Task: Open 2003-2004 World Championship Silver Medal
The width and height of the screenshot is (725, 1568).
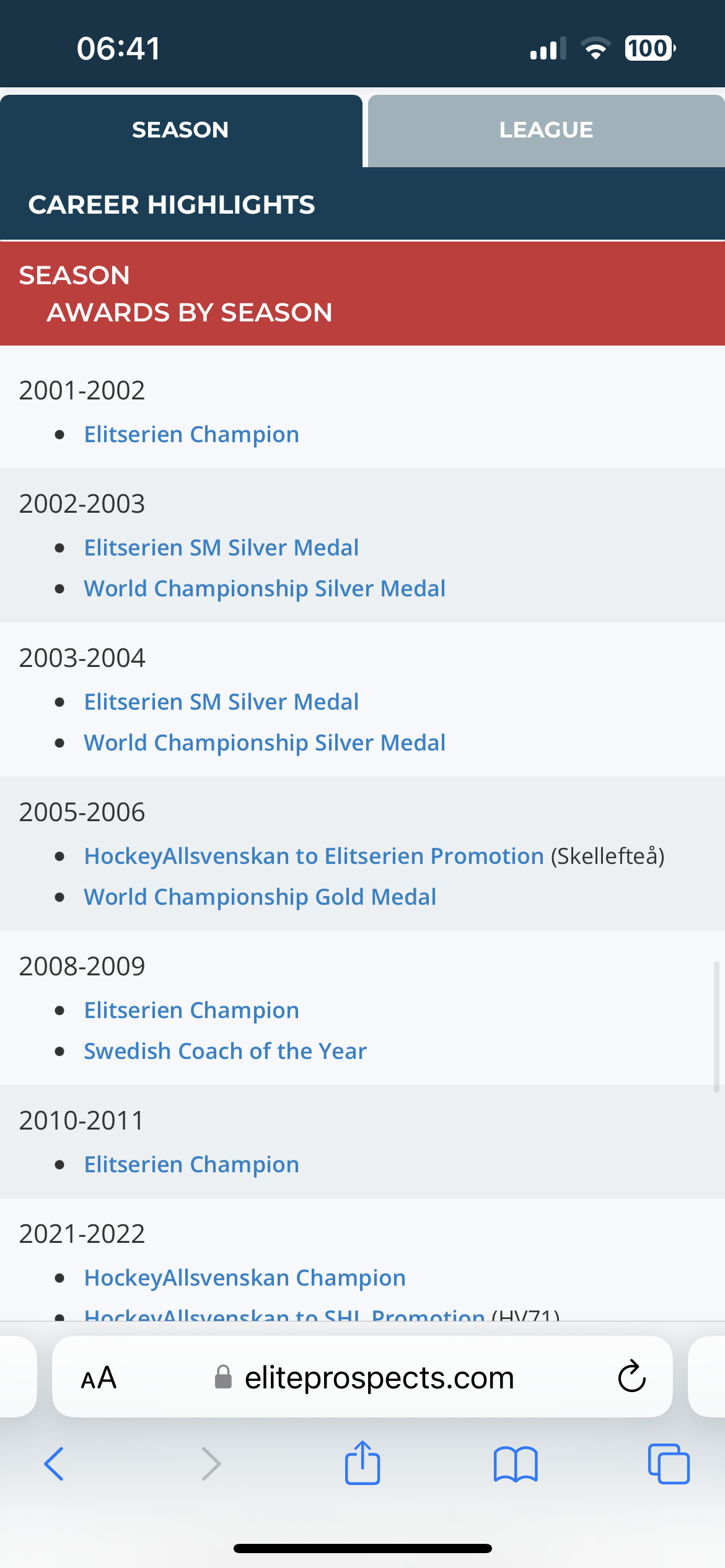Action: point(265,743)
